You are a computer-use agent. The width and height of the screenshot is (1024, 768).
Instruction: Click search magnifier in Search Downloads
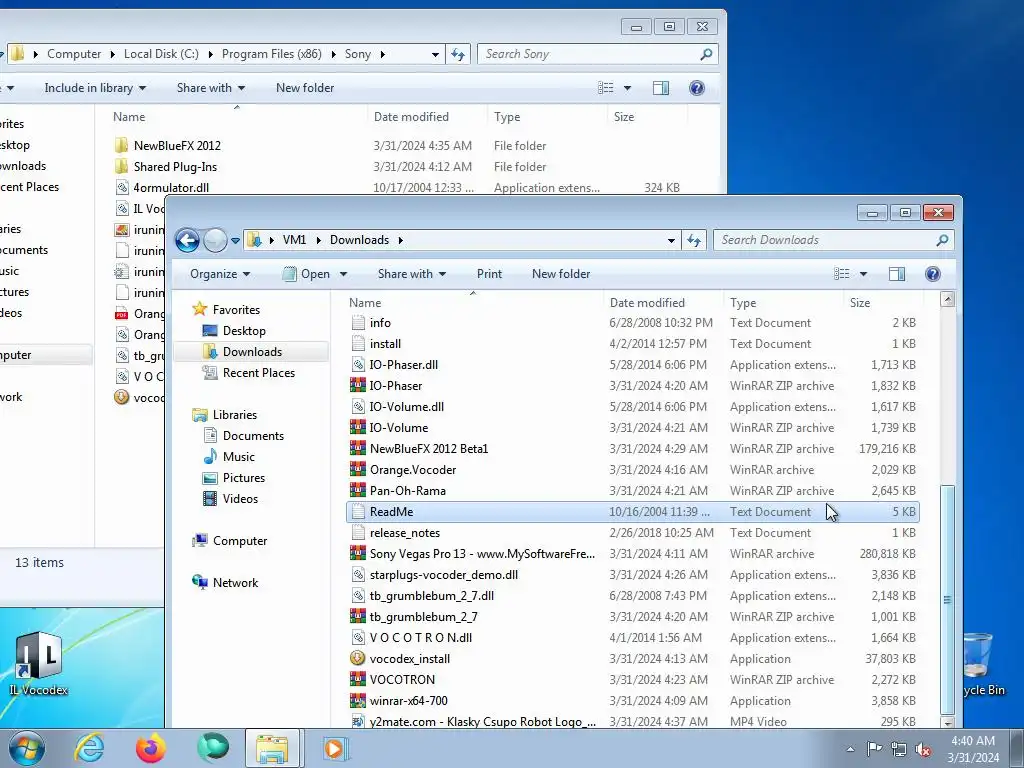[942, 240]
